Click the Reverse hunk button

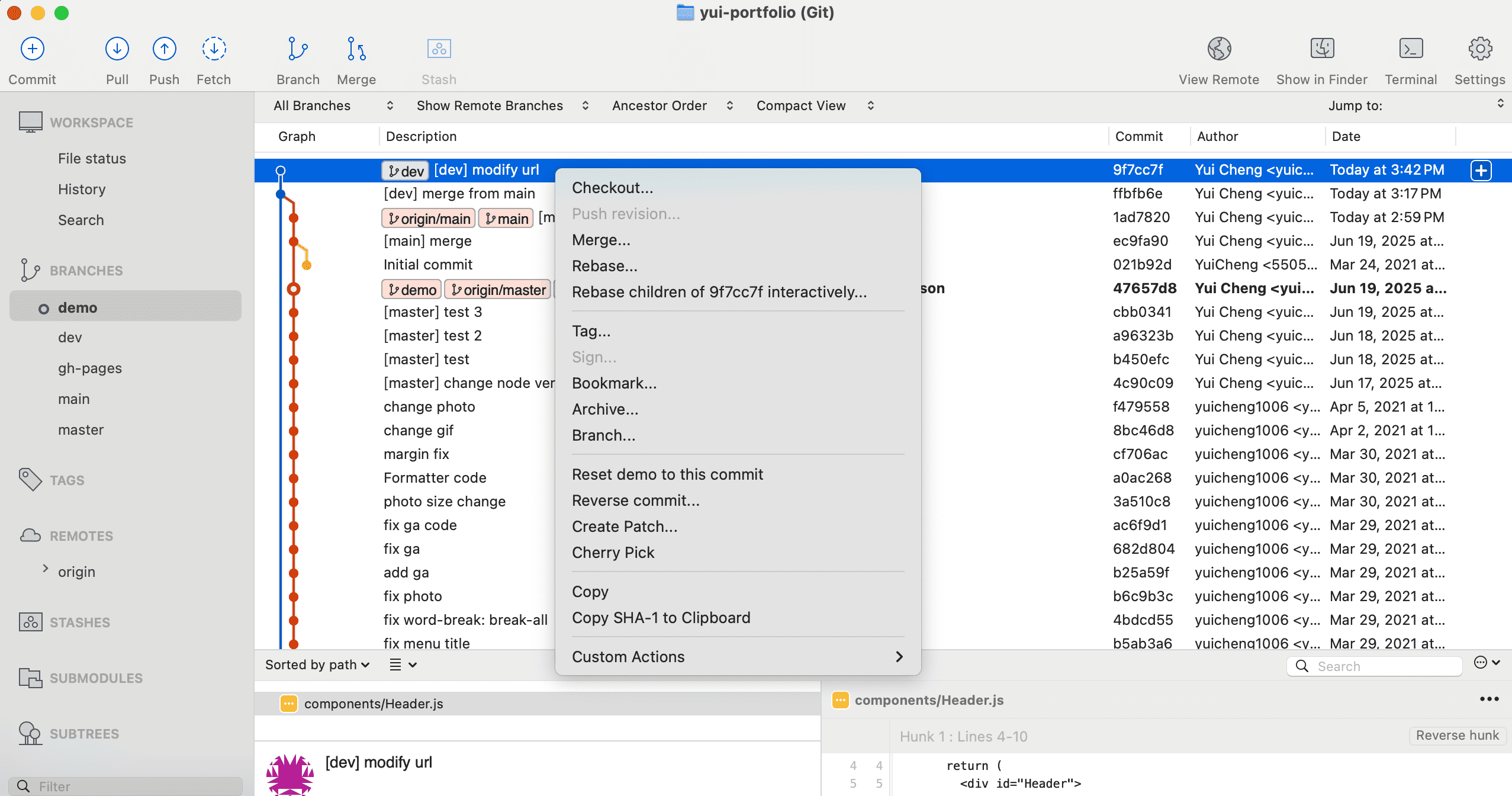click(x=1457, y=736)
